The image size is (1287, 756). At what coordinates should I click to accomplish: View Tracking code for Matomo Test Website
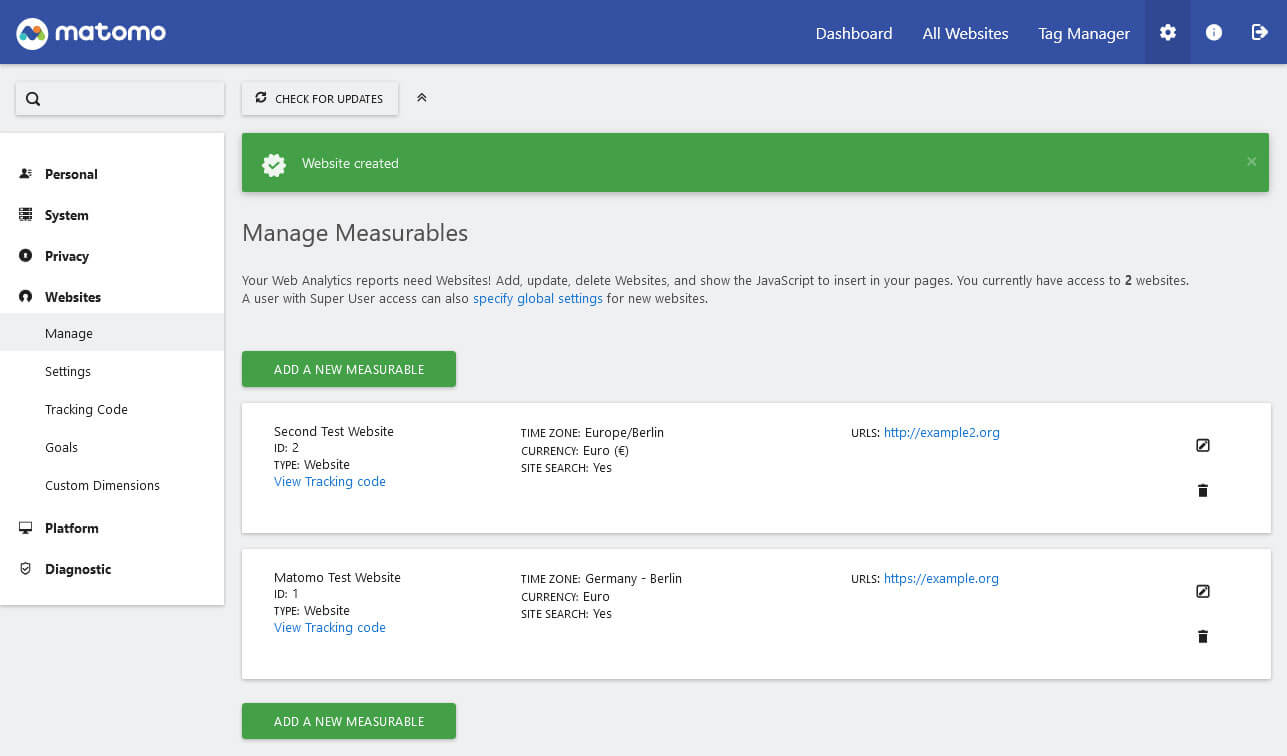tap(329, 627)
